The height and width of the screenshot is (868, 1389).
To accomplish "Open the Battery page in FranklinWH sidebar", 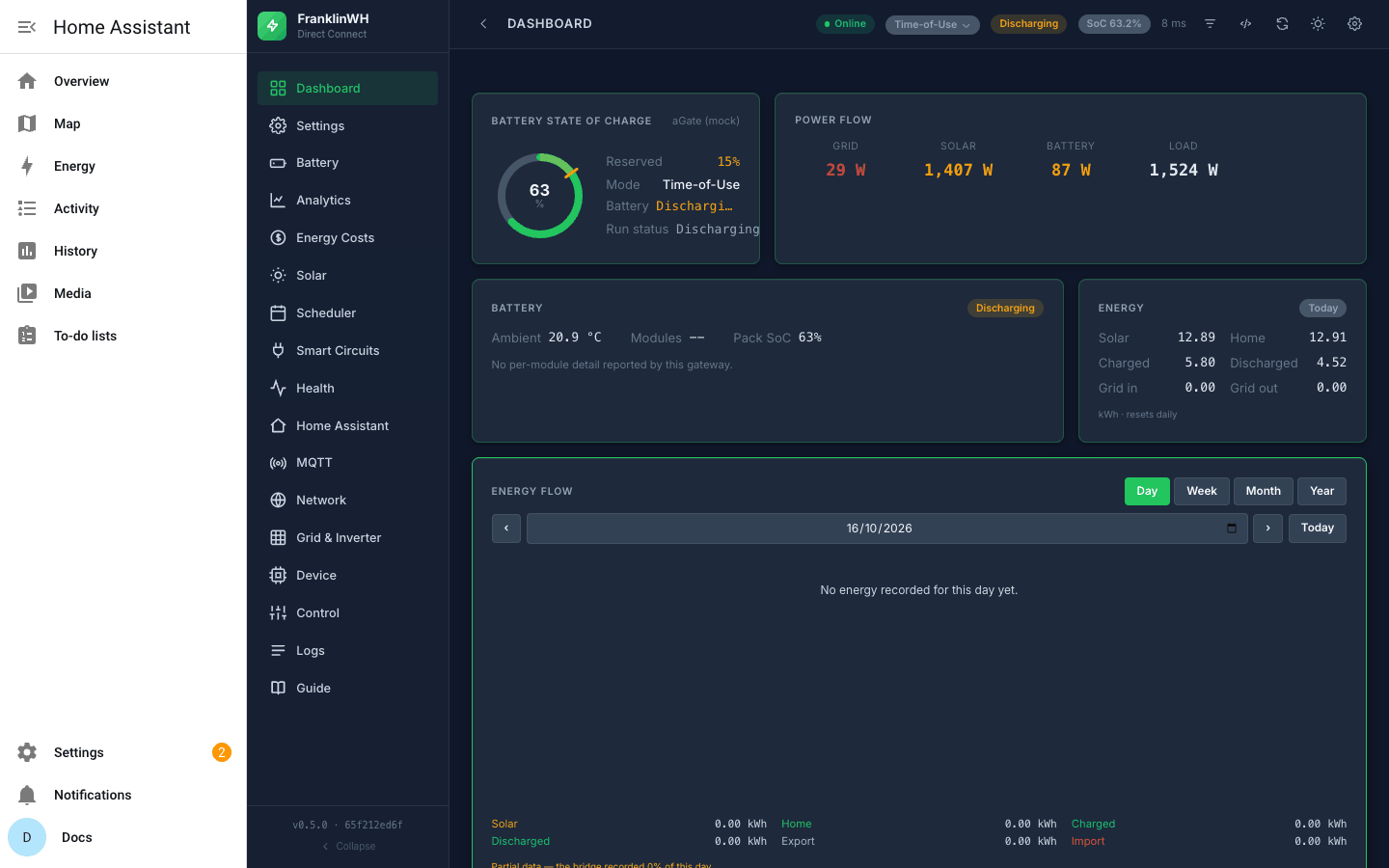I will pos(347,163).
